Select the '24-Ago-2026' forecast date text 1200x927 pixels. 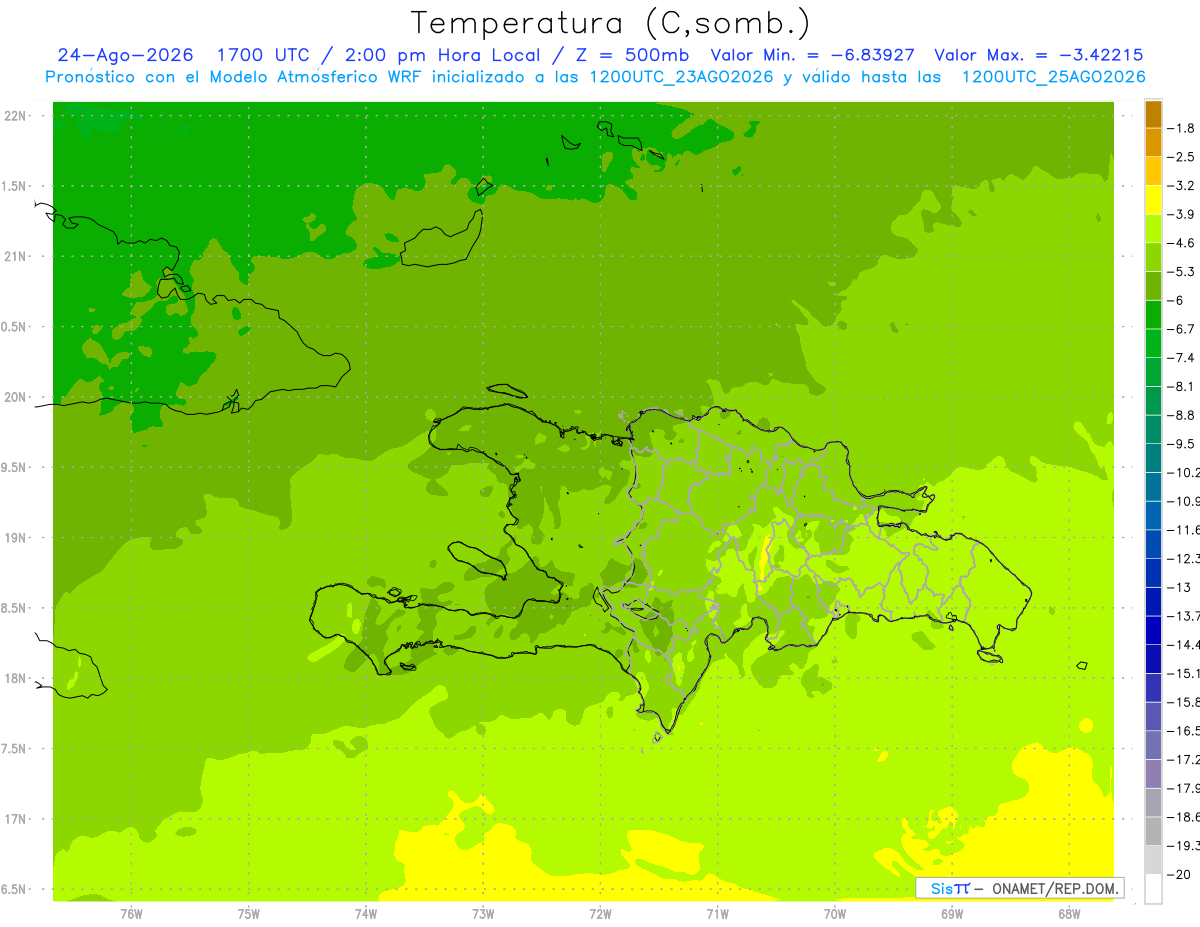pos(125,55)
